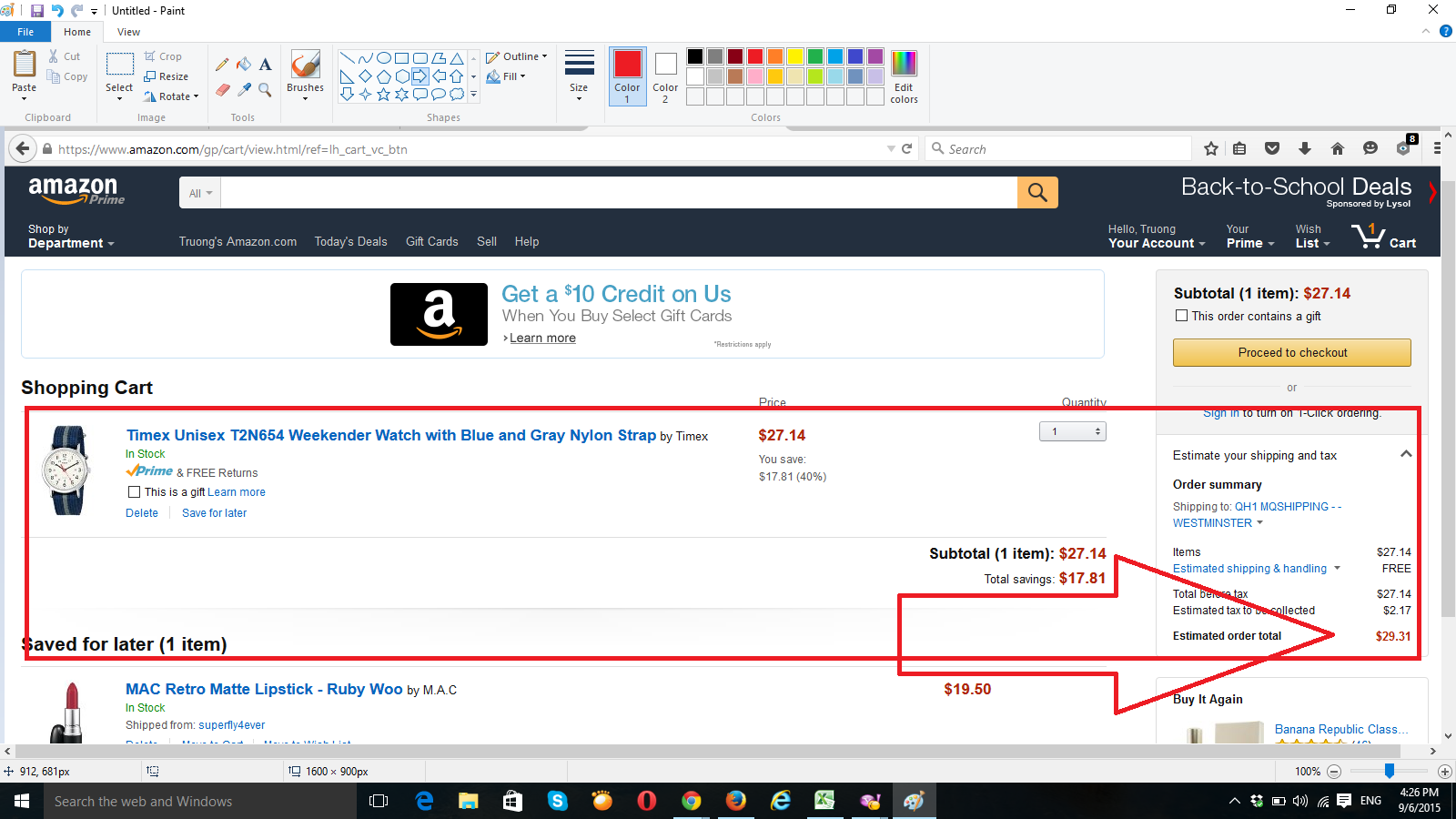The image size is (1456, 819).
Task: Open the shape Outline dropdown
Action: (x=517, y=56)
